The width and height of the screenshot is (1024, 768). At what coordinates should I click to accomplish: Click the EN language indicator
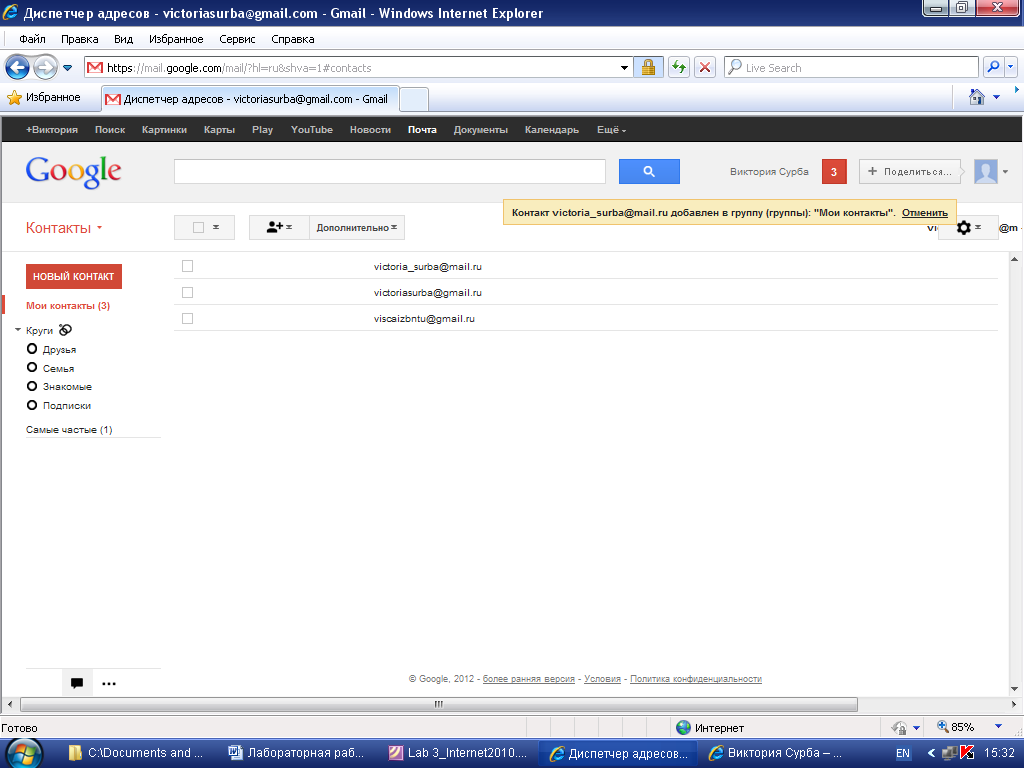point(903,753)
